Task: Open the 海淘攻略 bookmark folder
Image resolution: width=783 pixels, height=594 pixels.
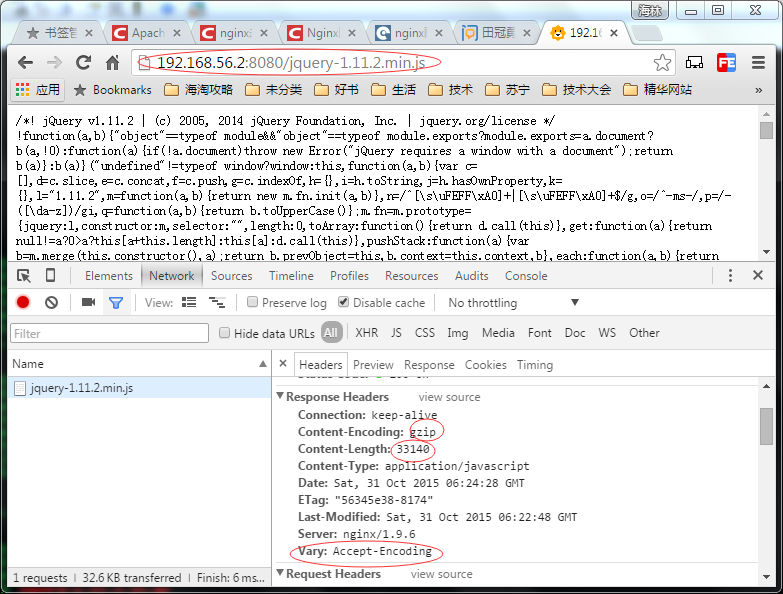Action: click(x=199, y=90)
